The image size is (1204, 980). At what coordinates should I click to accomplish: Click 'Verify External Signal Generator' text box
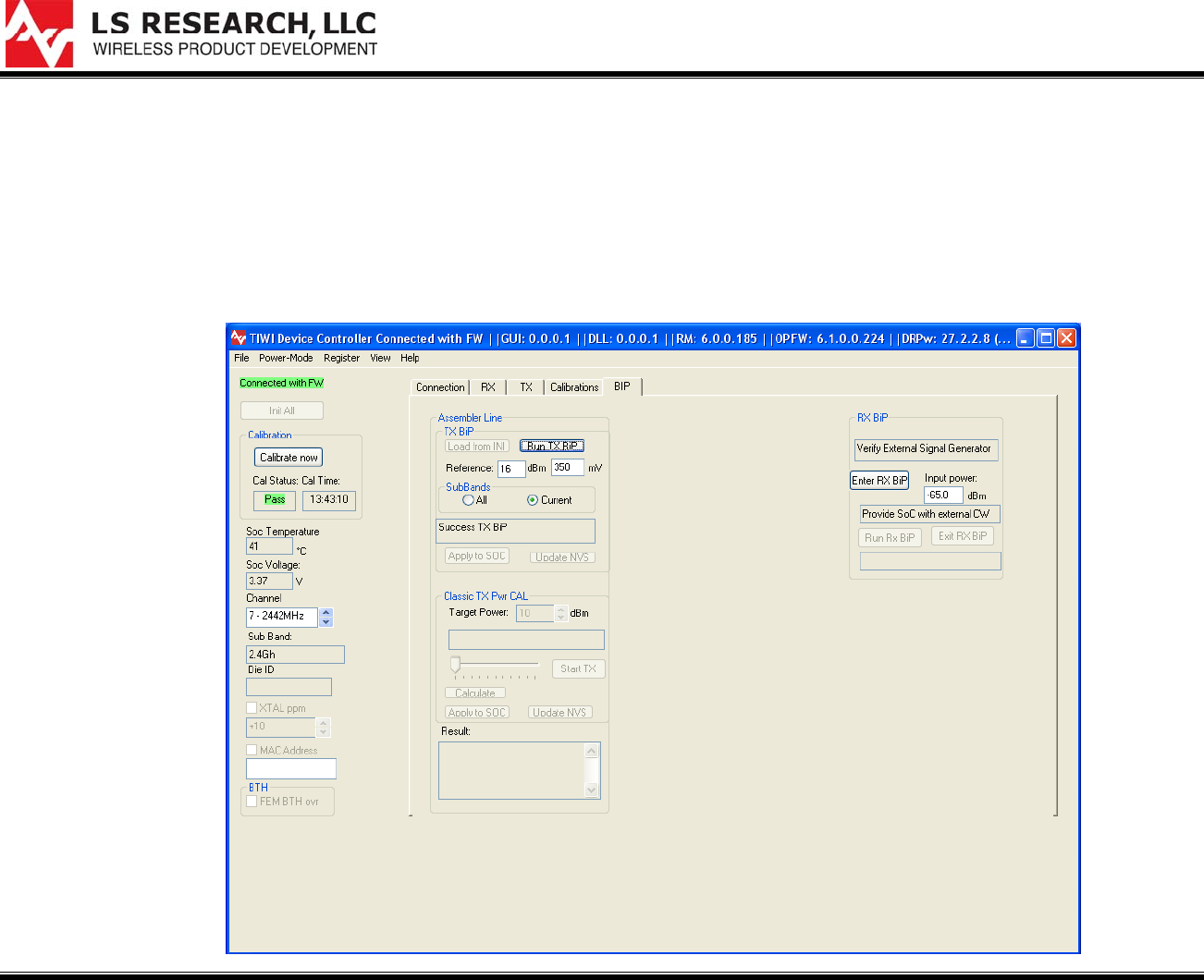926,449
